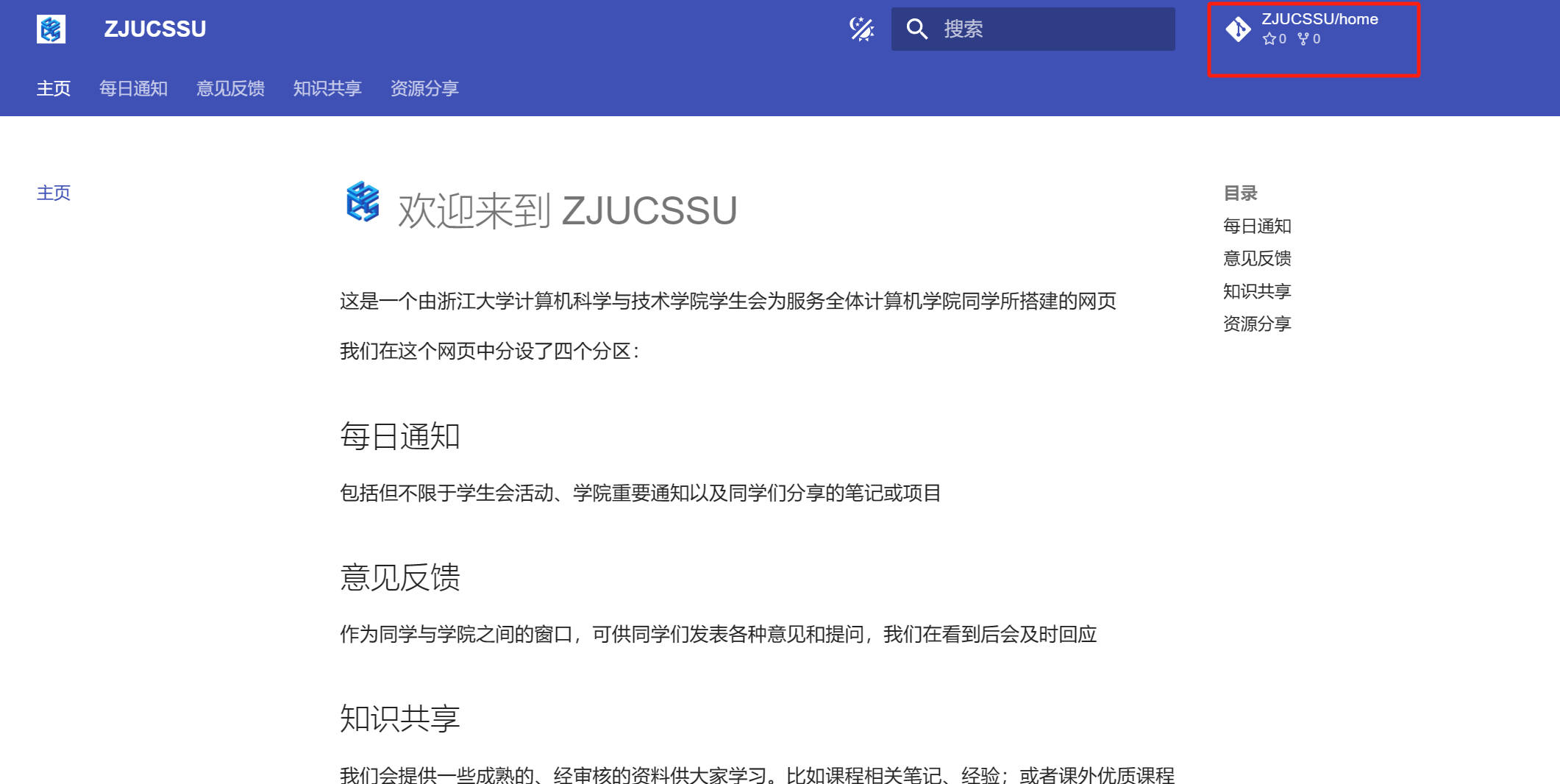This screenshot has height=784, width=1560.
Task: Click the magnifying glass search icon
Action: coord(916,29)
